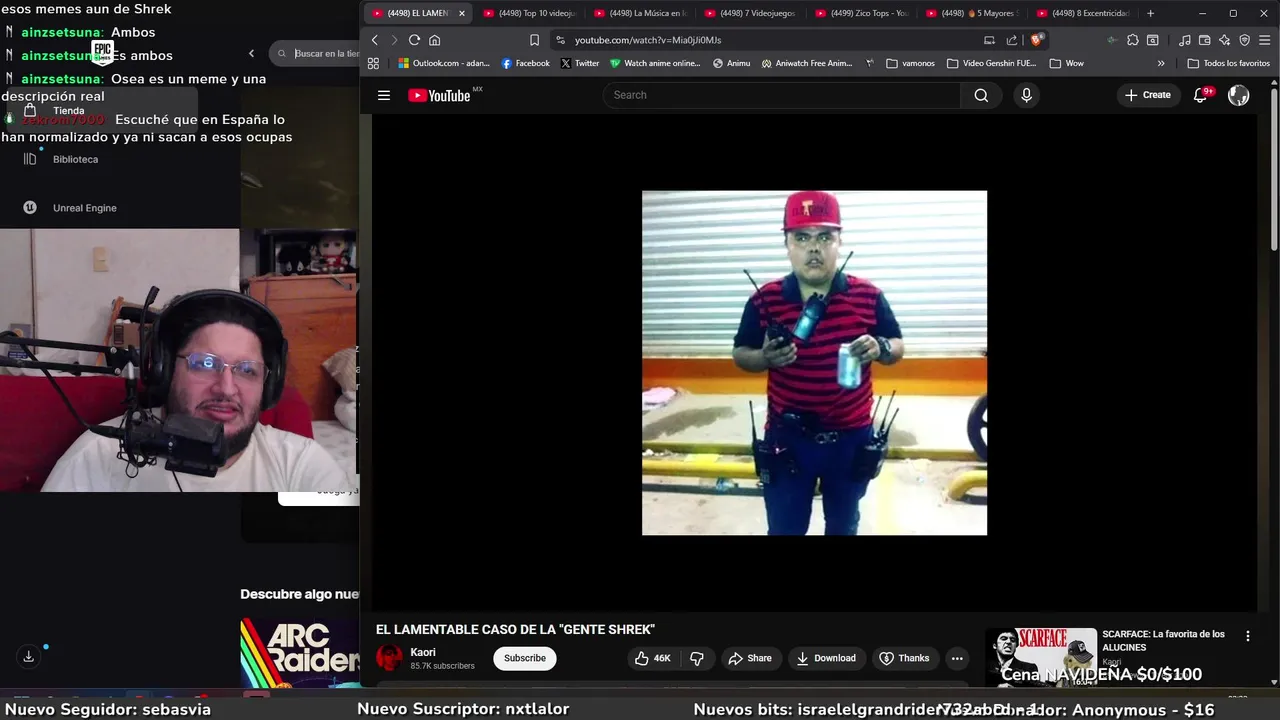Open Kaori channel name link
Screen dimensions: 1280x720
tap(423, 652)
